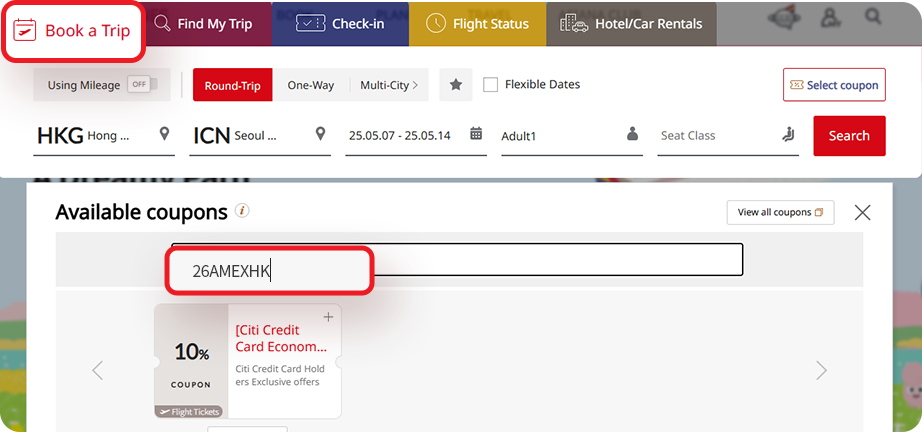Toggle the Using Mileage switch
The image size is (922, 432).
pyautogui.click(x=138, y=85)
